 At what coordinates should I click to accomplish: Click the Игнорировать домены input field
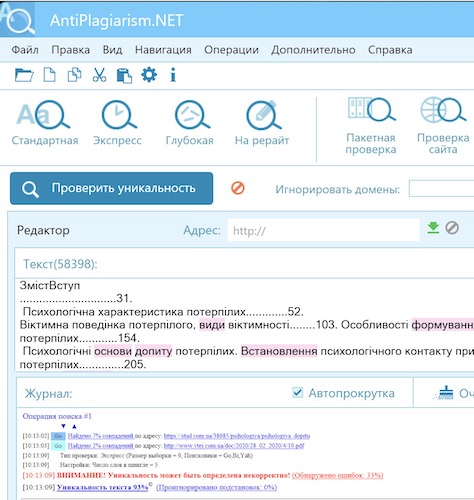[441, 189]
